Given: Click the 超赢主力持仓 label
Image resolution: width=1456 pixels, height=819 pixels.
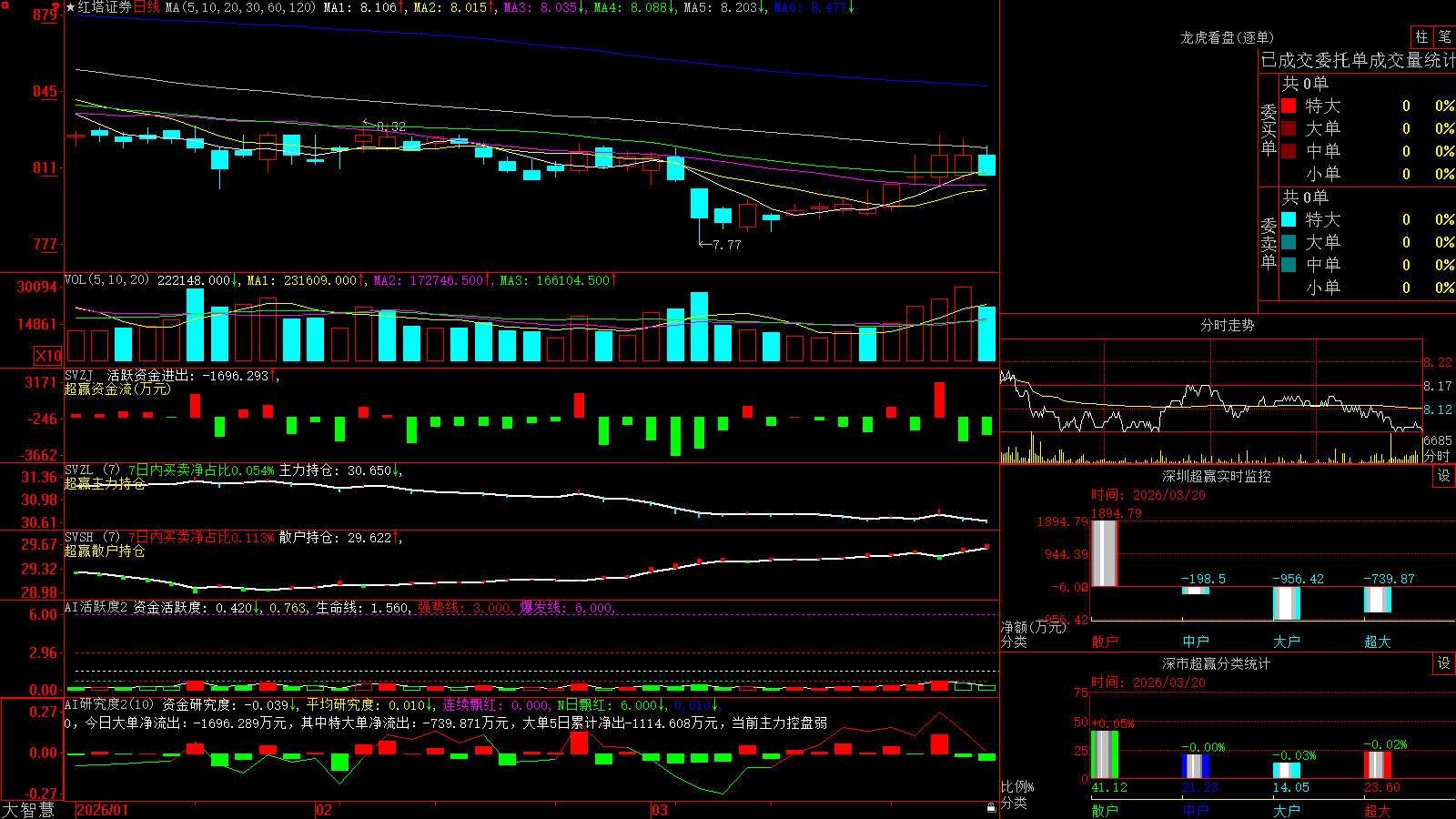Looking at the screenshot, I should (105, 483).
